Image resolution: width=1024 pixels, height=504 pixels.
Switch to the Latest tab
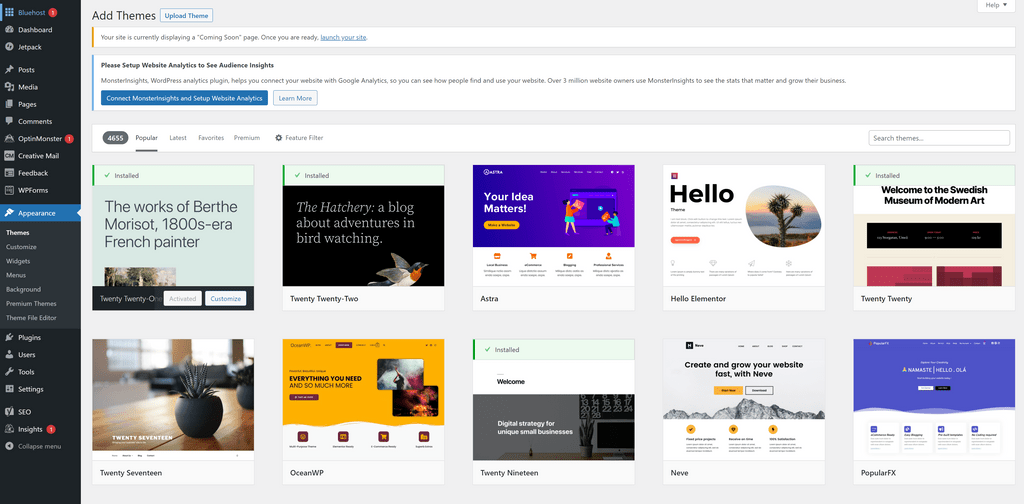[178, 138]
